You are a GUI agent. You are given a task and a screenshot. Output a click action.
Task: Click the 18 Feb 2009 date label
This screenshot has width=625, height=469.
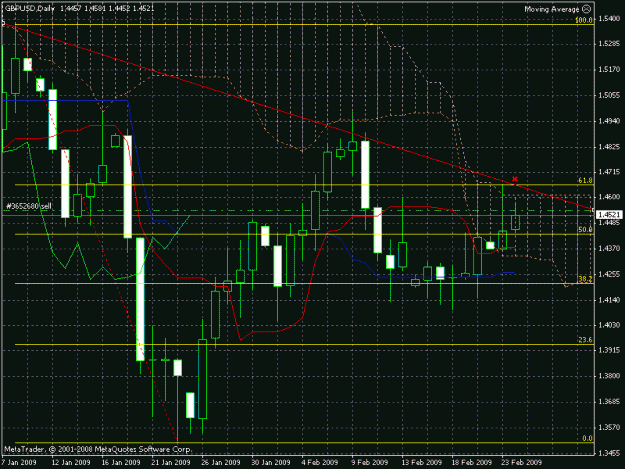pyautogui.click(x=472, y=462)
